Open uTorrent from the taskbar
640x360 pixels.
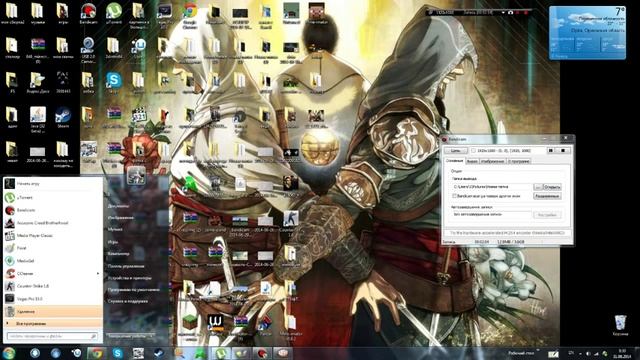pos(221,353)
